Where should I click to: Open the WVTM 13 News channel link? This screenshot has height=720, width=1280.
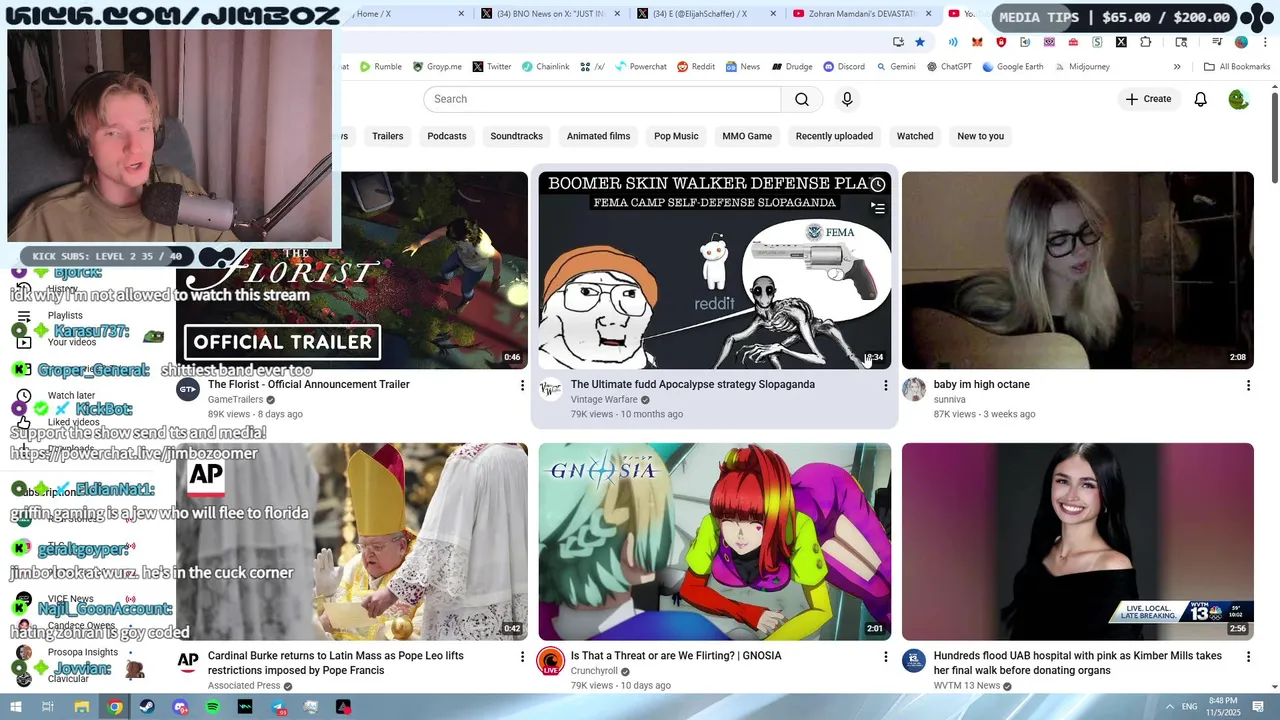point(967,686)
